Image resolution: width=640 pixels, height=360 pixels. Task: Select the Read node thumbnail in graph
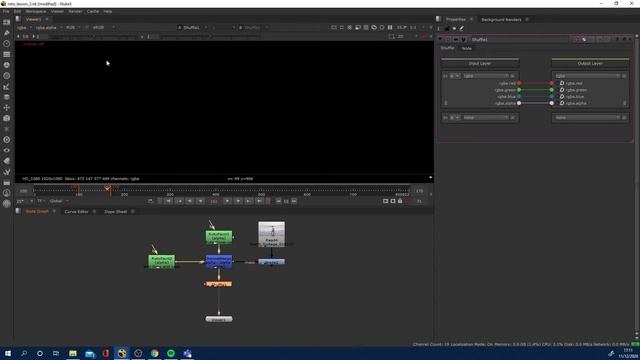271,234
